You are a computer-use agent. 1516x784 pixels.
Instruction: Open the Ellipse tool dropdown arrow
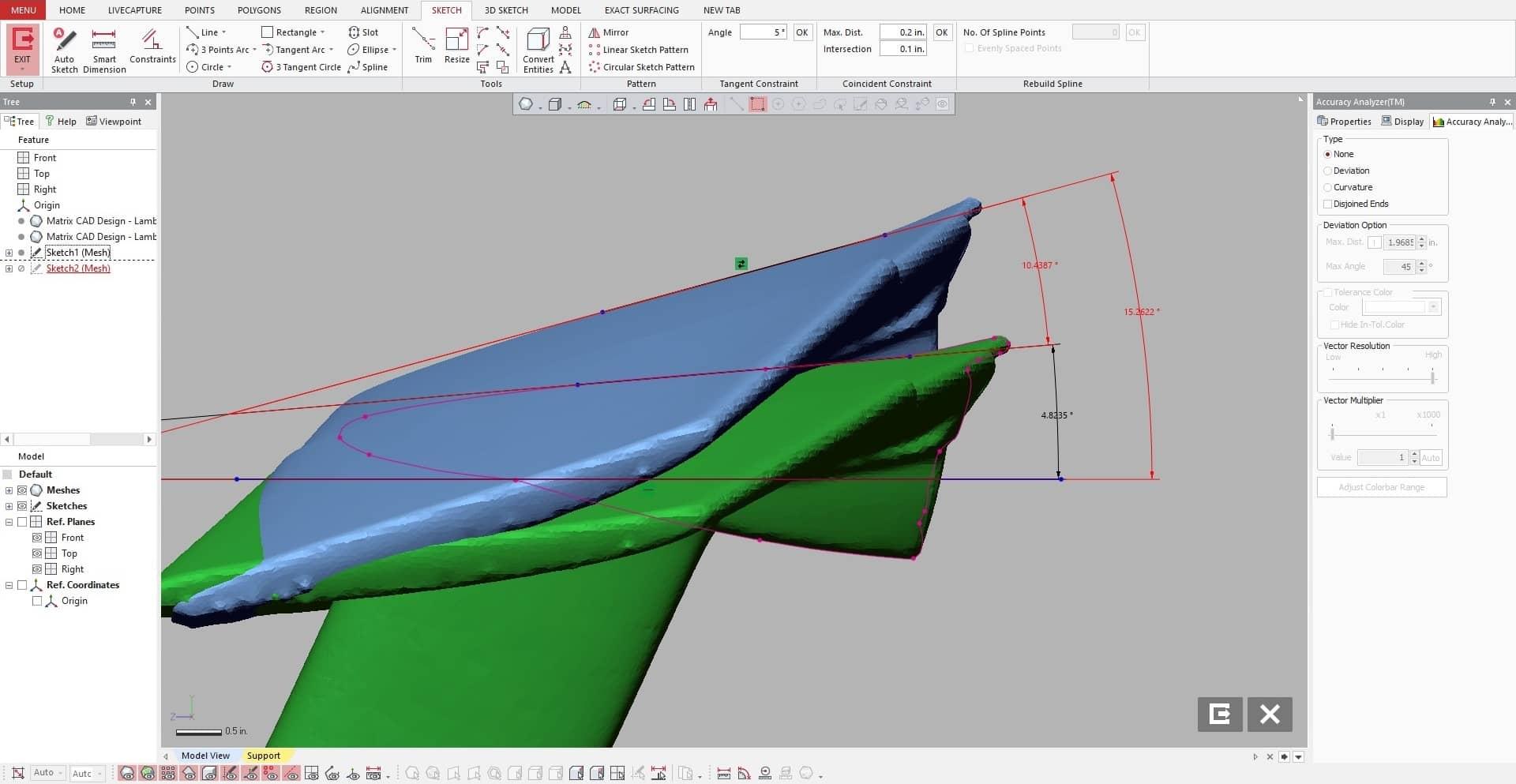pyautogui.click(x=395, y=50)
